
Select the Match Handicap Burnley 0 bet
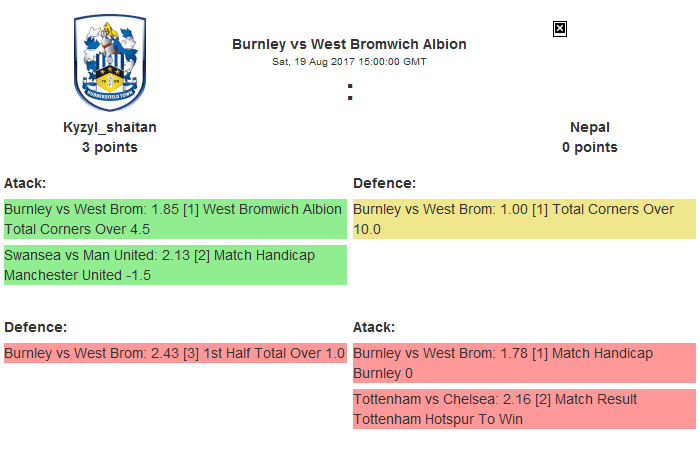click(x=523, y=363)
